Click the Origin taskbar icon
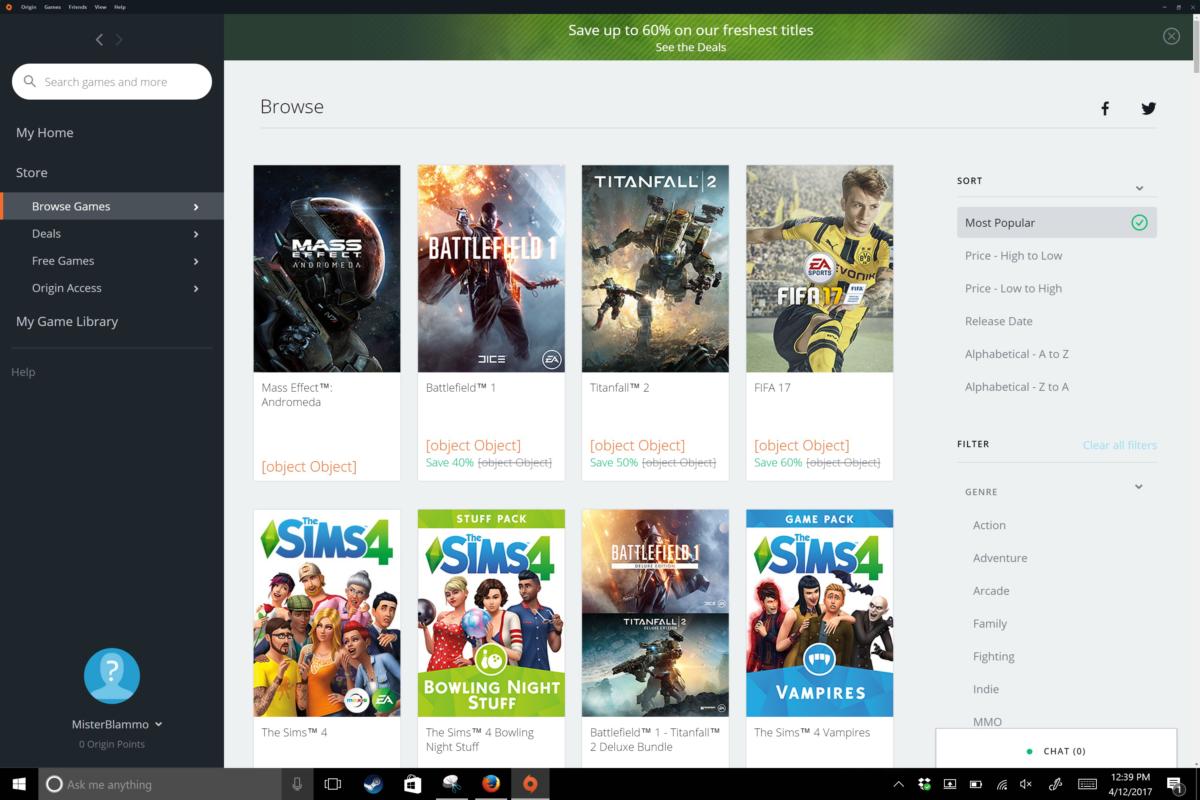Viewport: 1200px width, 800px height. [530, 784]
